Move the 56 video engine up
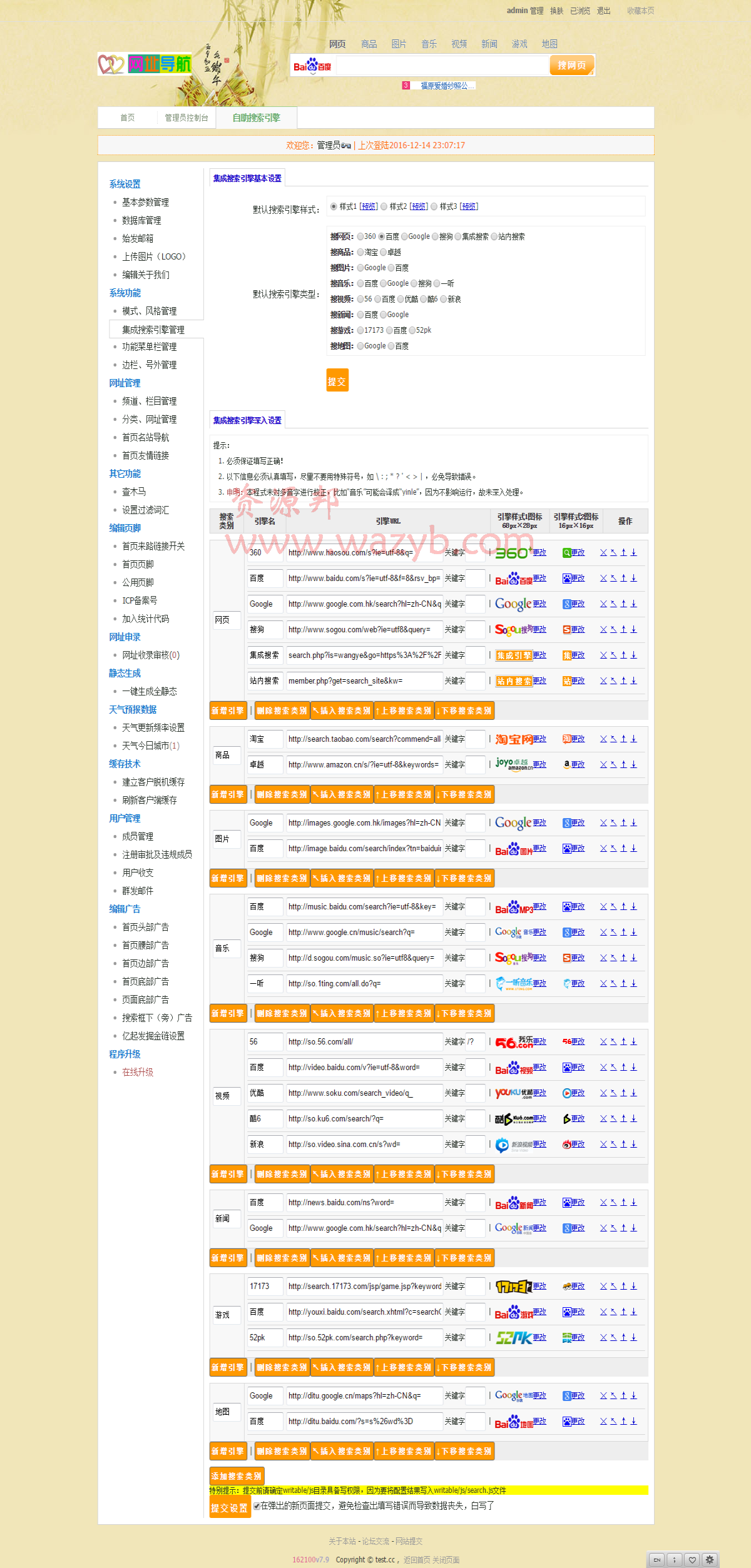751x1568 pixels. pyautogui.click(x=623, y=1041)
